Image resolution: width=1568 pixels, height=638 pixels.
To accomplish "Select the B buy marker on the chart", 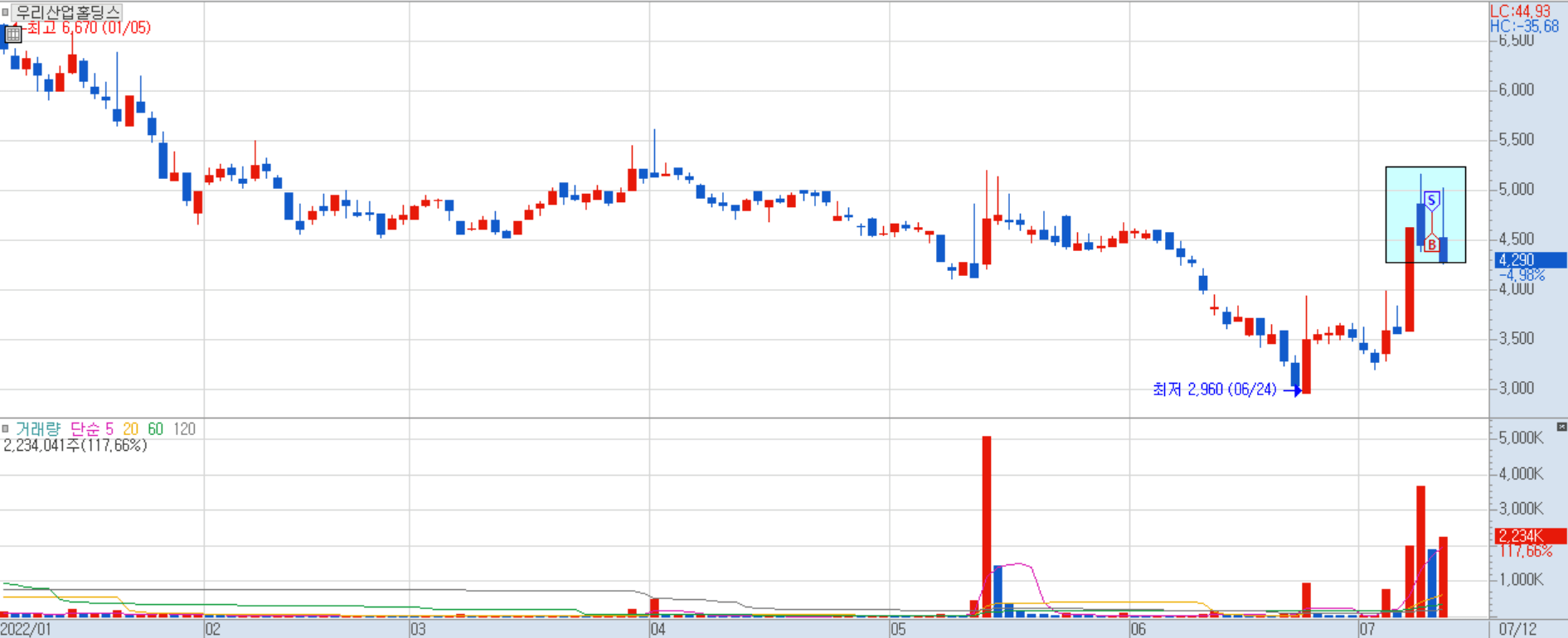I will point(1431,244).
